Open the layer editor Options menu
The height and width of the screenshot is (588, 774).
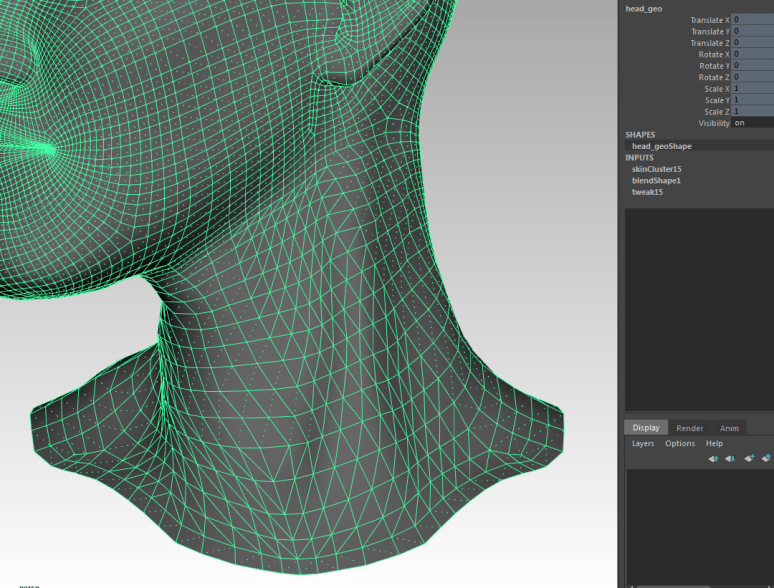pos(680,443)
